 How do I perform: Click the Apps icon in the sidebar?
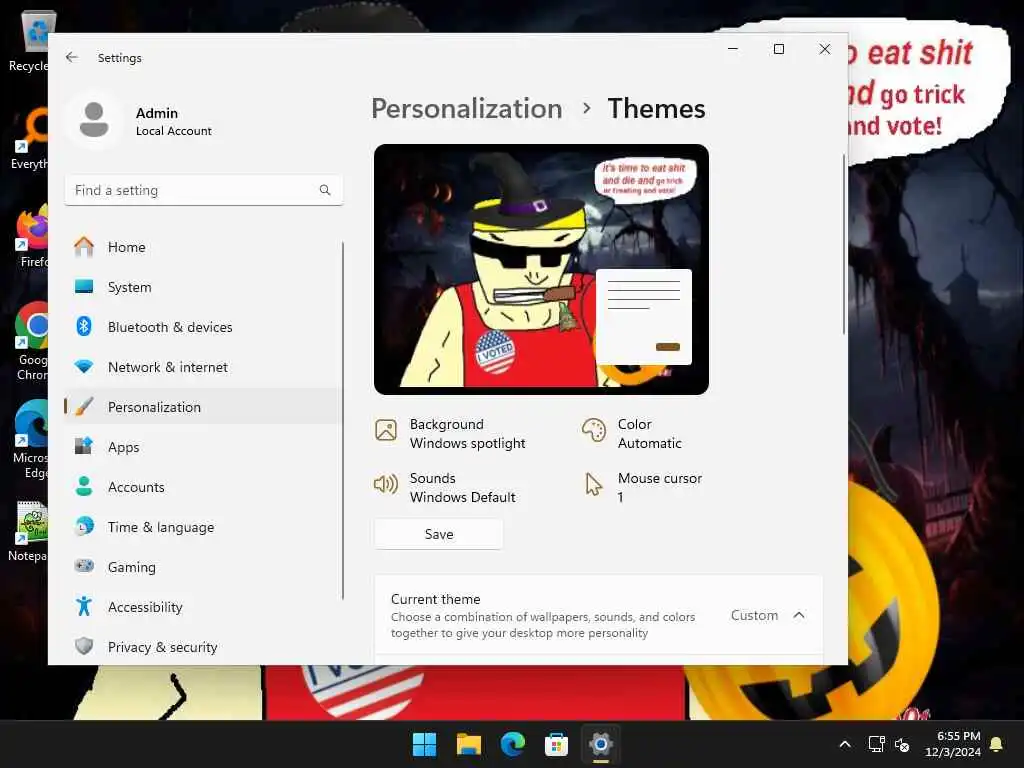(84, 447)
